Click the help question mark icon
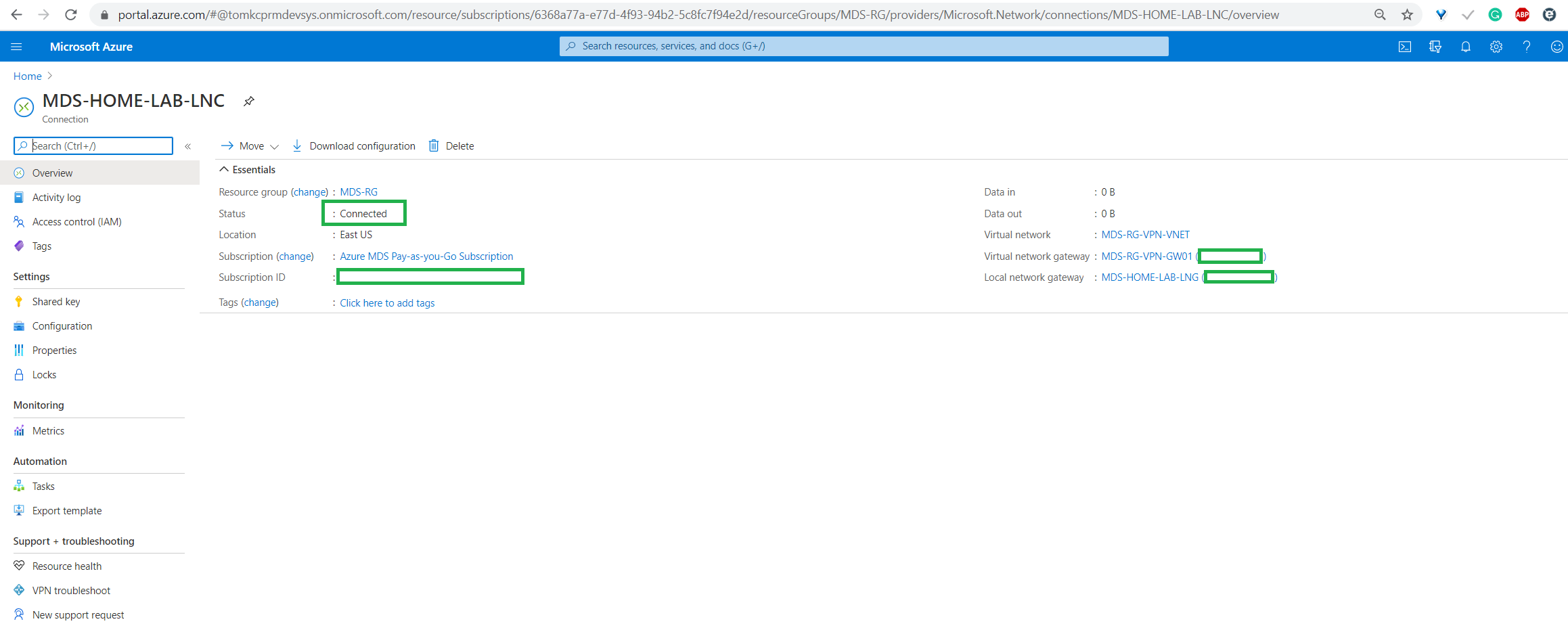The width and height of the screenshot is (1568, 630). click(1526, 47)
